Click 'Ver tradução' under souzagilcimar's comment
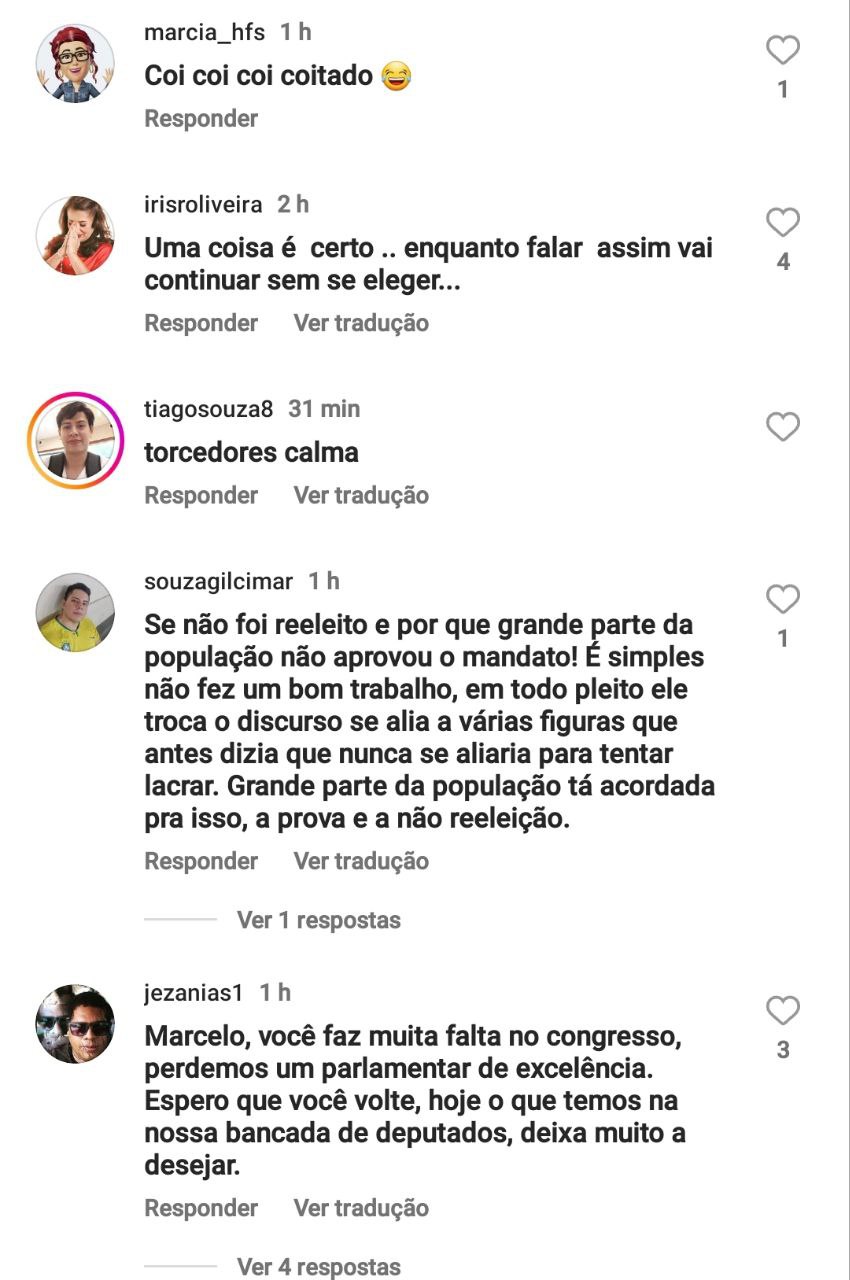The image size is (850, 1280). 361,861
